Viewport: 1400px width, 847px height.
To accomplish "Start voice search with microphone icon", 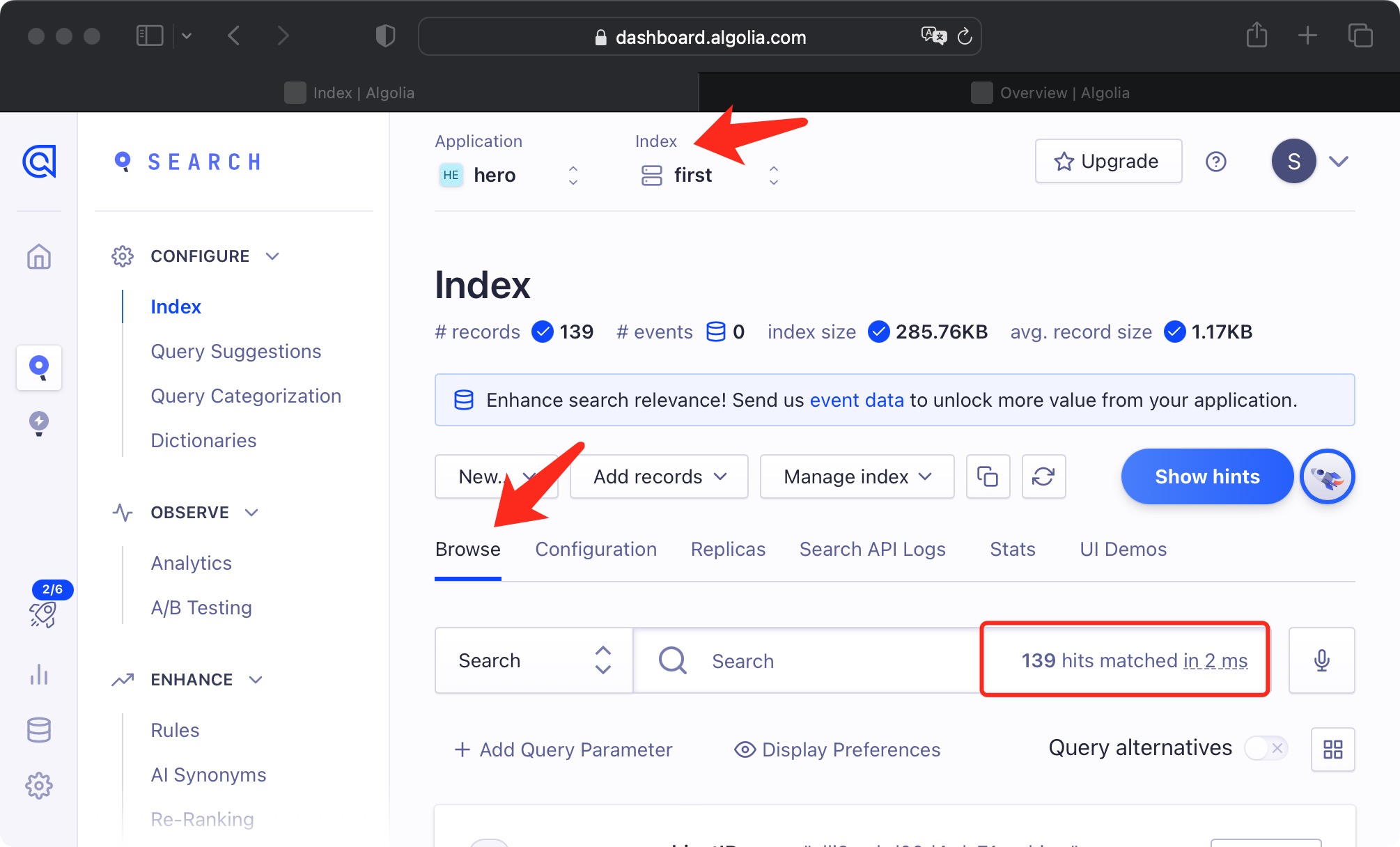I will click(1321, 660).
